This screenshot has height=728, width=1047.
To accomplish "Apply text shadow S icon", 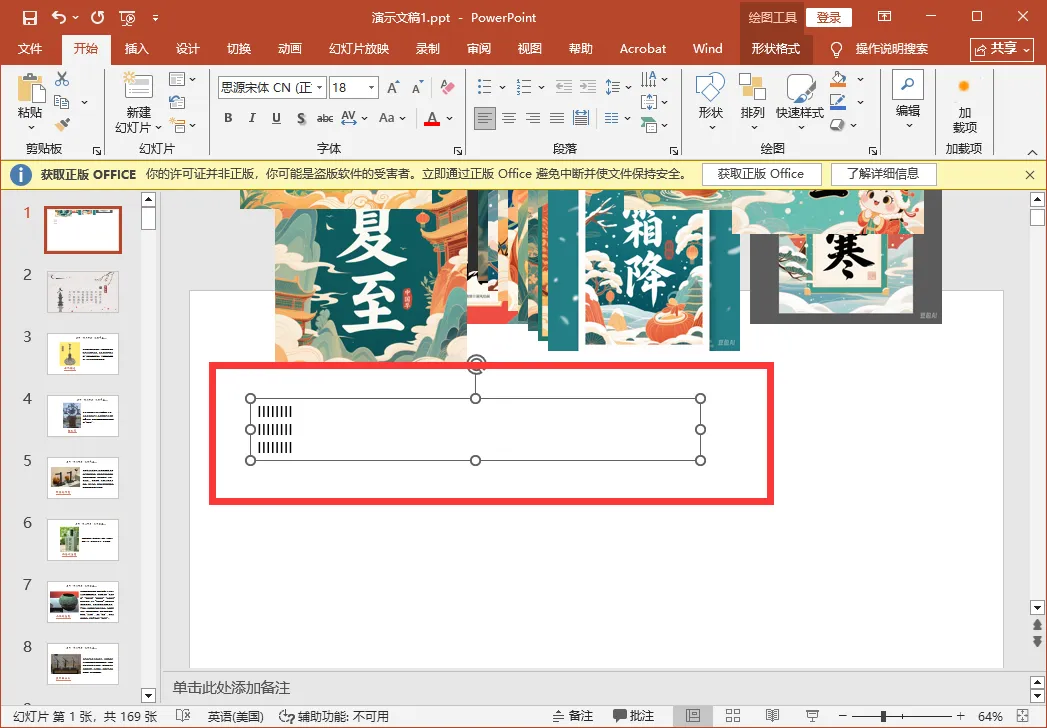I will (300, 118).
